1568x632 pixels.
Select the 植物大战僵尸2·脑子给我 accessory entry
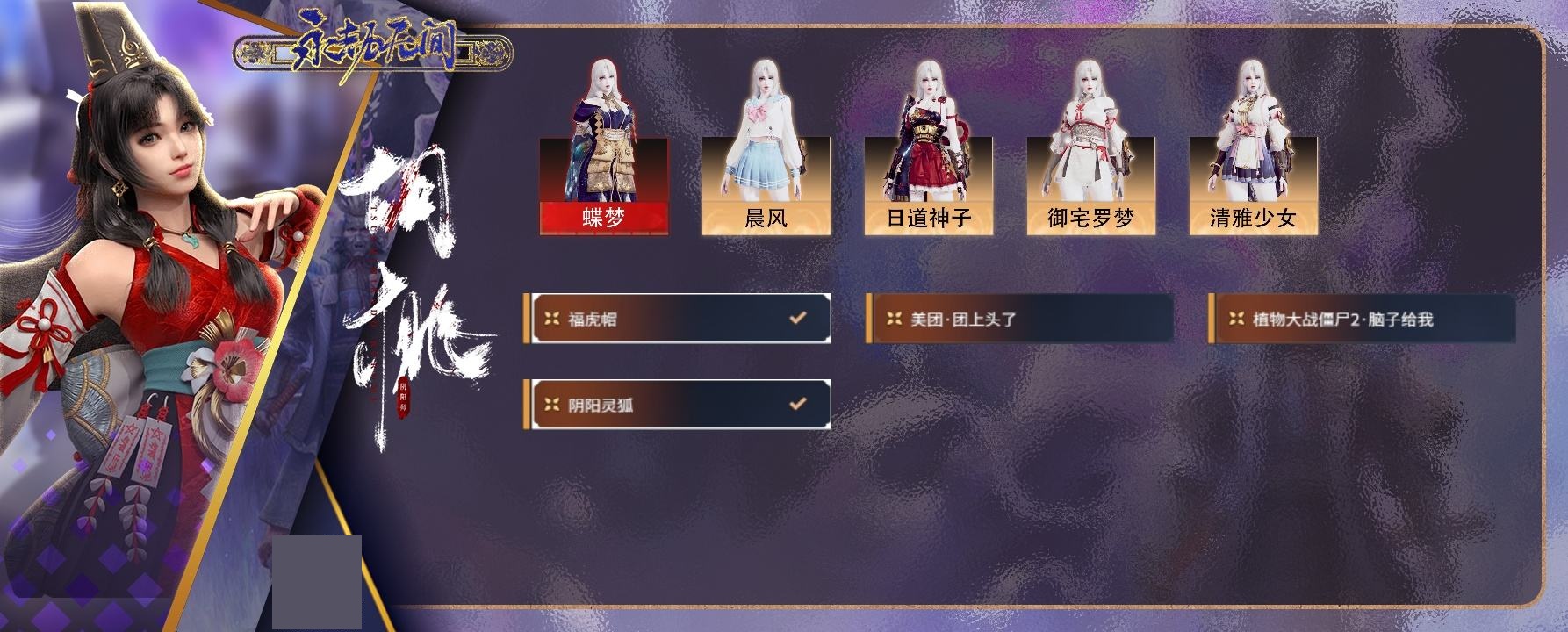click(x=1362, y=319)
